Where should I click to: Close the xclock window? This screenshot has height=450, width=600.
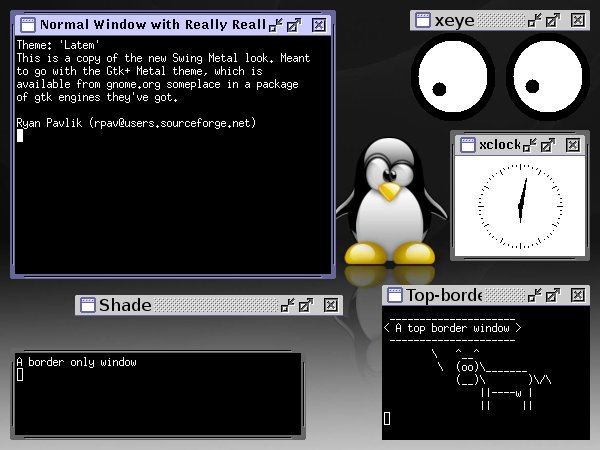pos(573,145)
